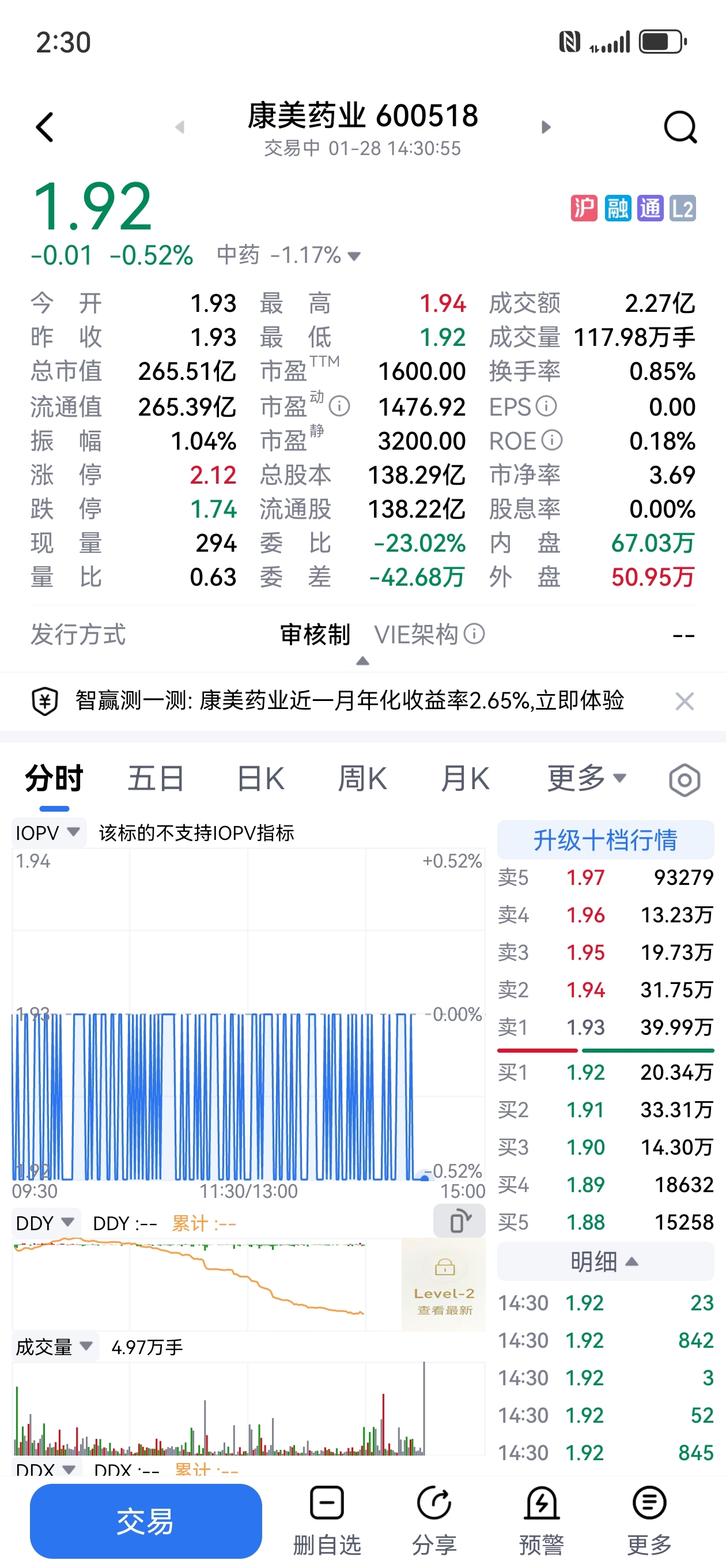Screen dimensions: 726x1568
Task: Tap the NFC icon in status bar
Action: point(570,42)
